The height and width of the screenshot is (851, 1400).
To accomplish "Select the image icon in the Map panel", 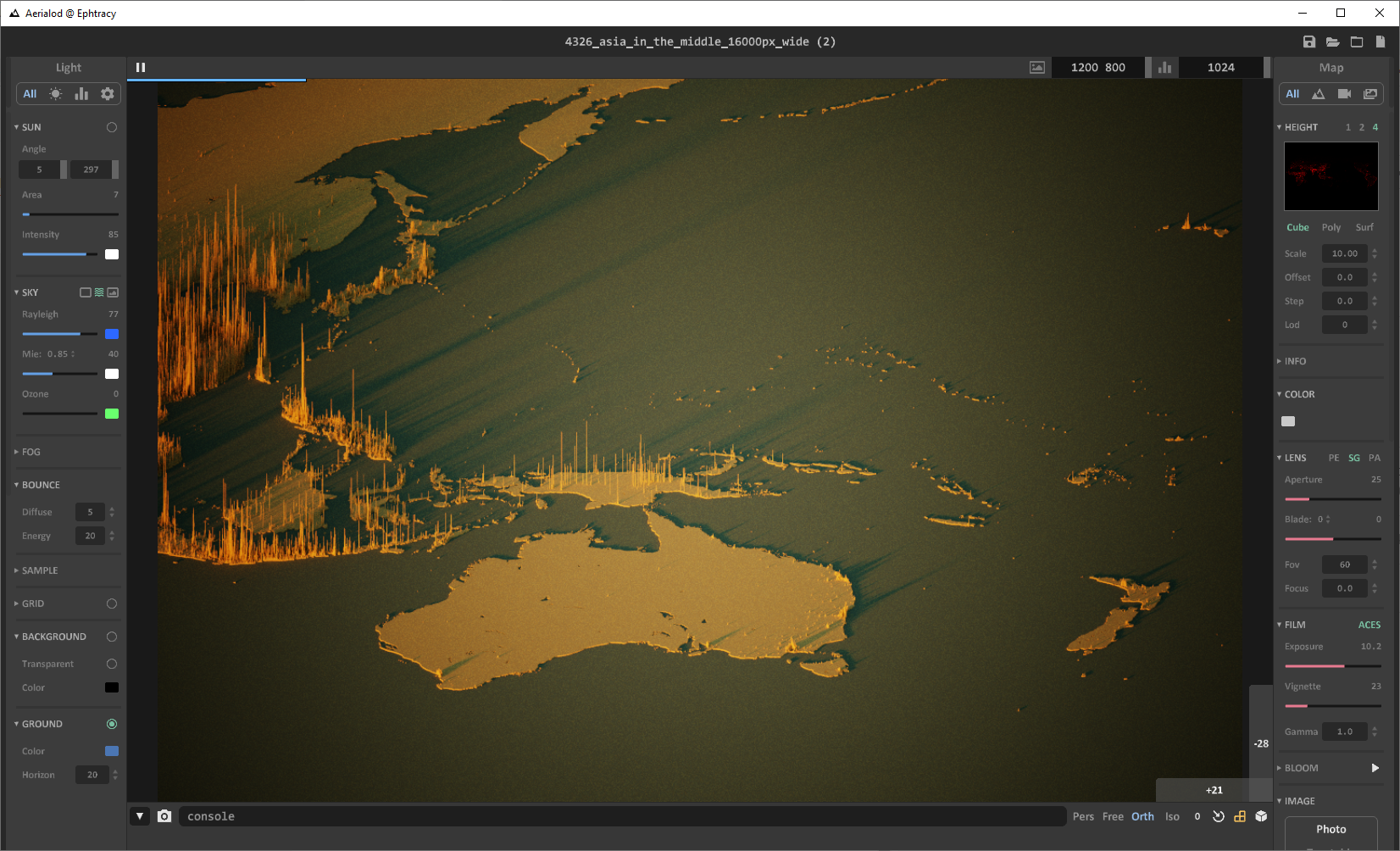I will point(1369,93).
